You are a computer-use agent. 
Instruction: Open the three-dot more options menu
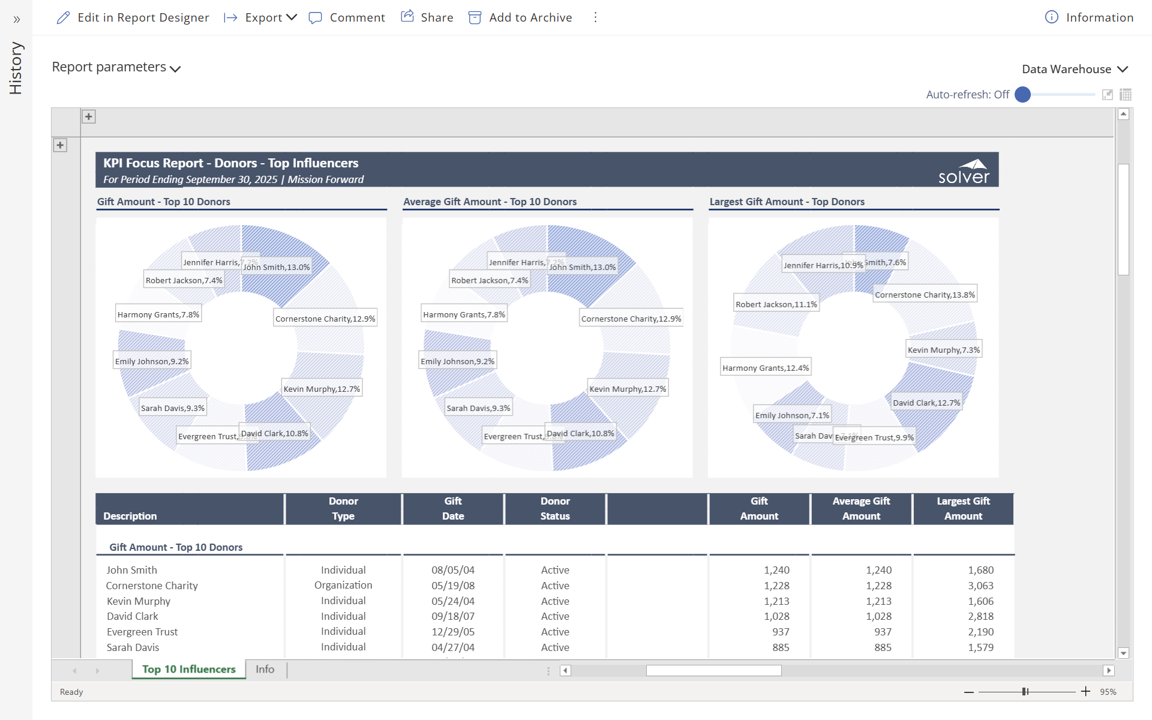pyautogui.click(x=595, y=17)
